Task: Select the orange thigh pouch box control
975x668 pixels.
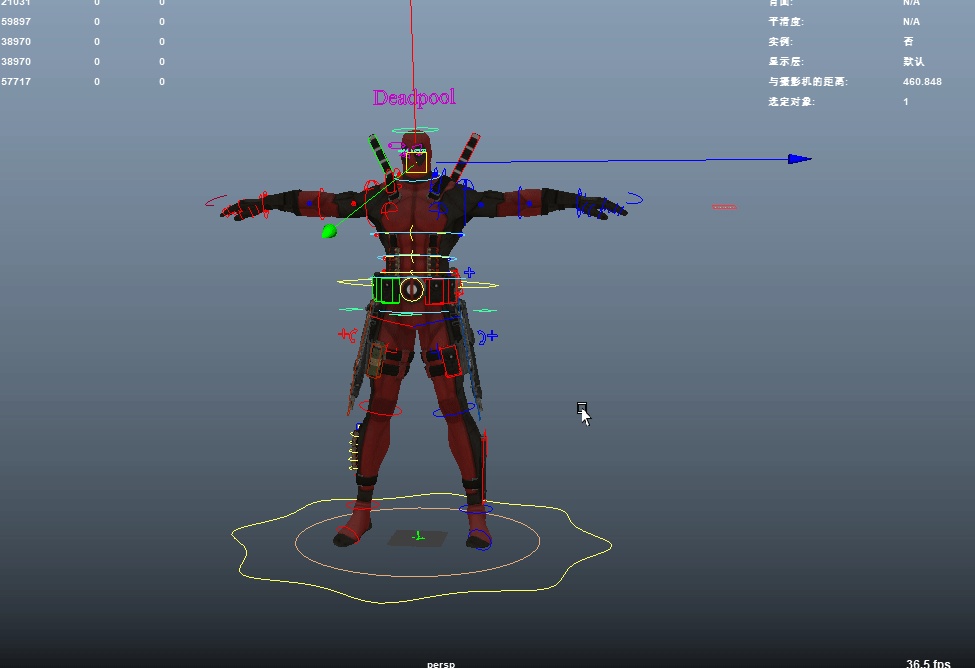Action: click(376, 360)
